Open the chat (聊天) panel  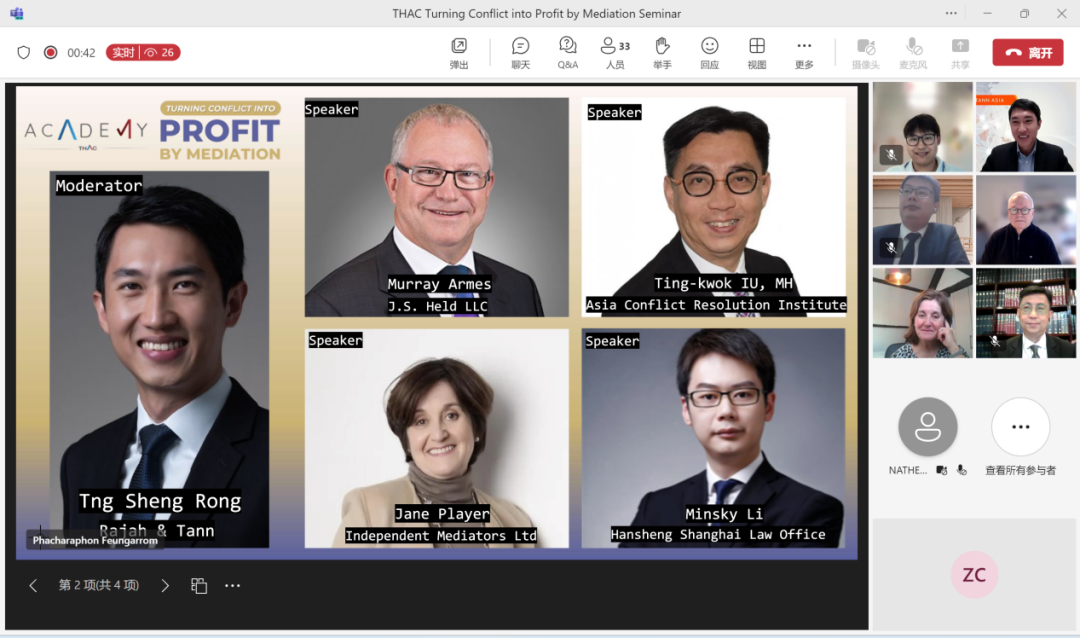click(520, 53)
